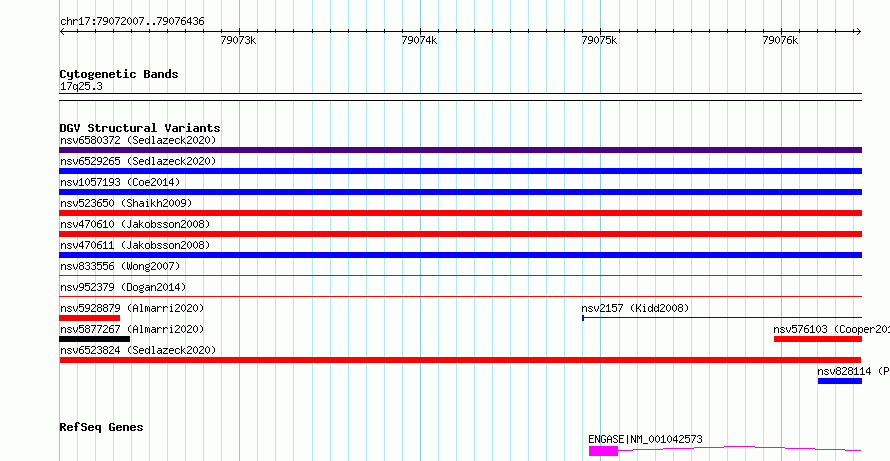Click the chr17:79072007..79076436 coordinates text
The image size is (890, 461).
[132, 22]
